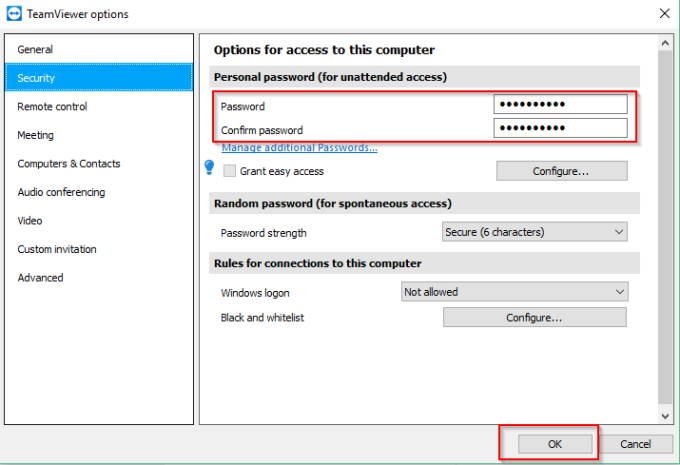The width and height of the screenshot is (680, 465).
Task: Go to the Meeting settings
Action: 99,135
